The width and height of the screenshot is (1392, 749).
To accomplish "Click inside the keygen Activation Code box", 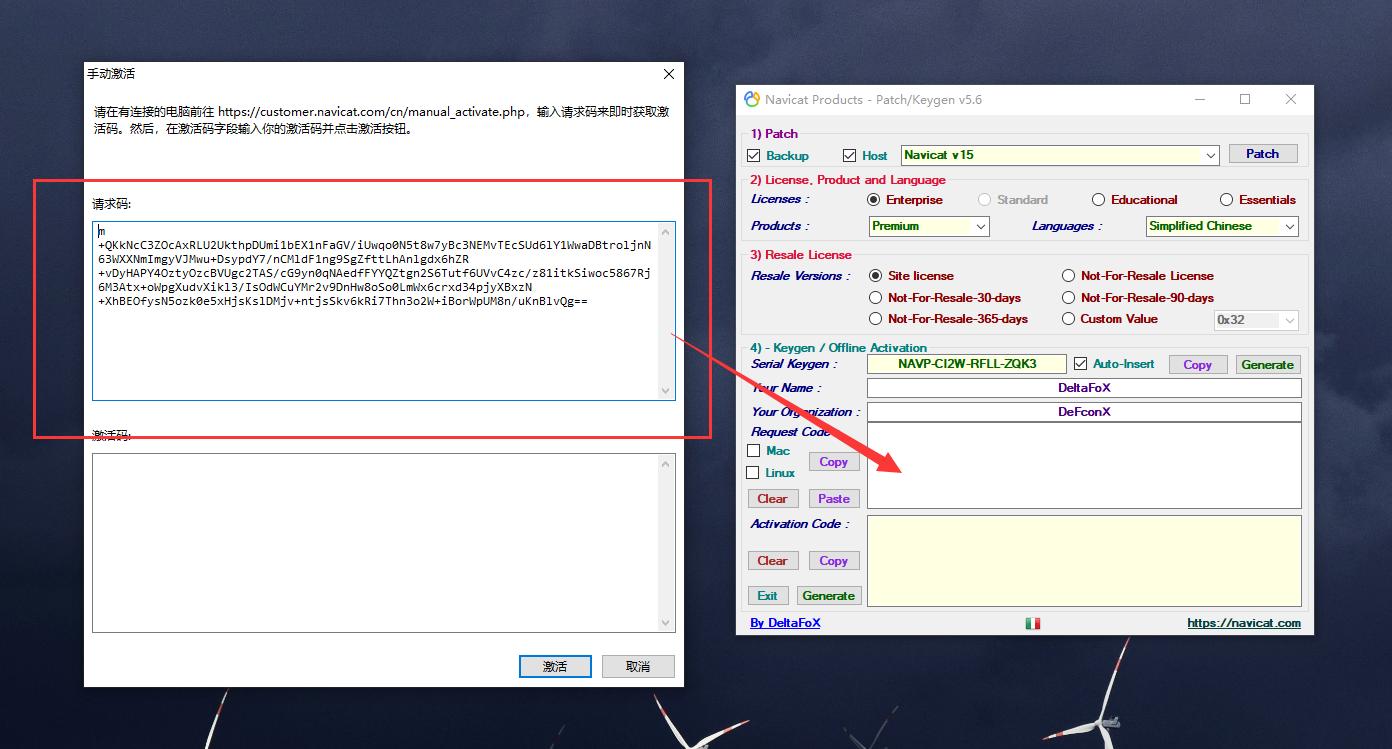I will pyautogui.click(x=1084, y=561).
